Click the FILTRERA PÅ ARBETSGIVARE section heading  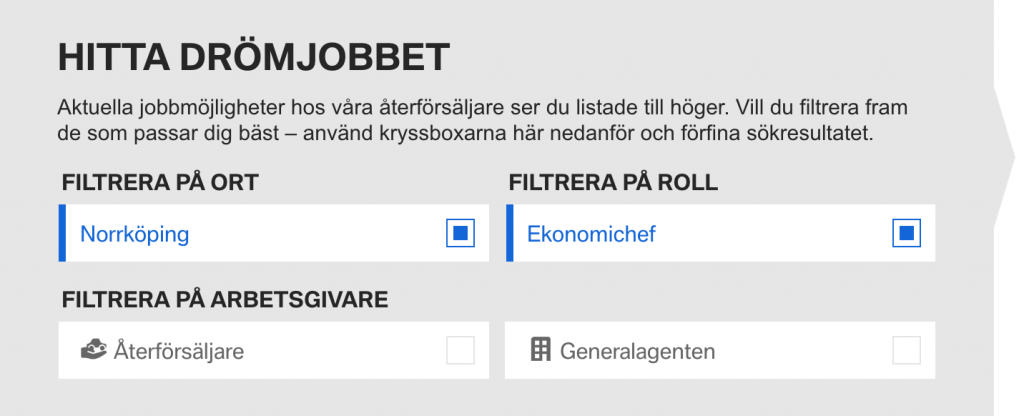225,300
